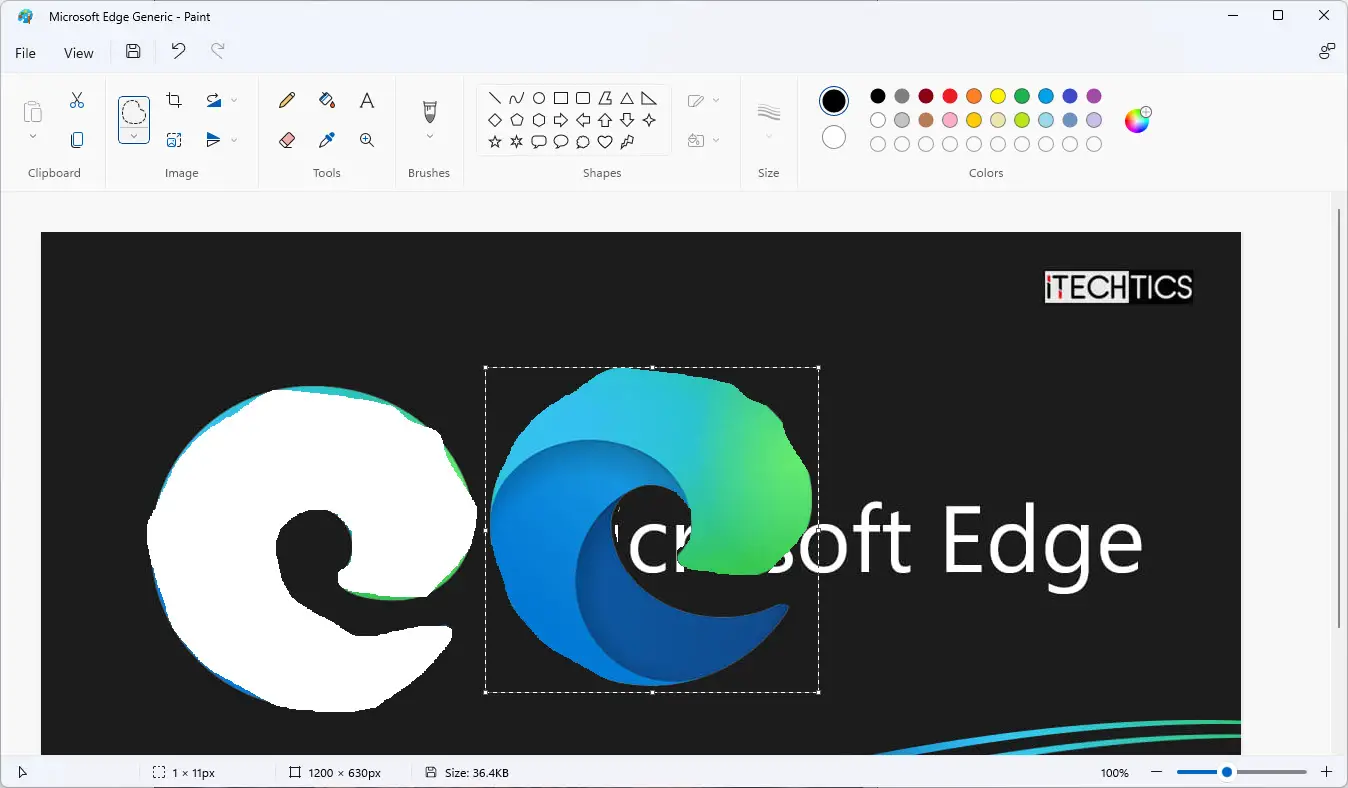Select the Magnifier tool
Viewport: 1348px width, 788px height.
point(367,140)
